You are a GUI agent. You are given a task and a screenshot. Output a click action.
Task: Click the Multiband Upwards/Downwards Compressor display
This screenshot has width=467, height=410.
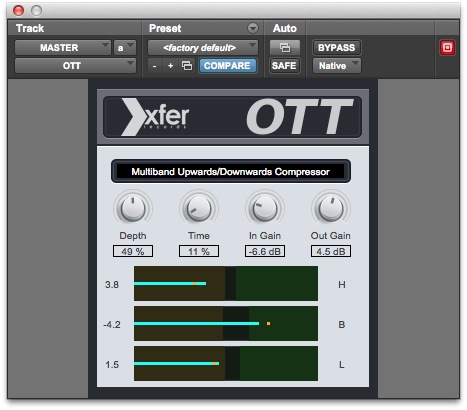click(x=231, y=172)
